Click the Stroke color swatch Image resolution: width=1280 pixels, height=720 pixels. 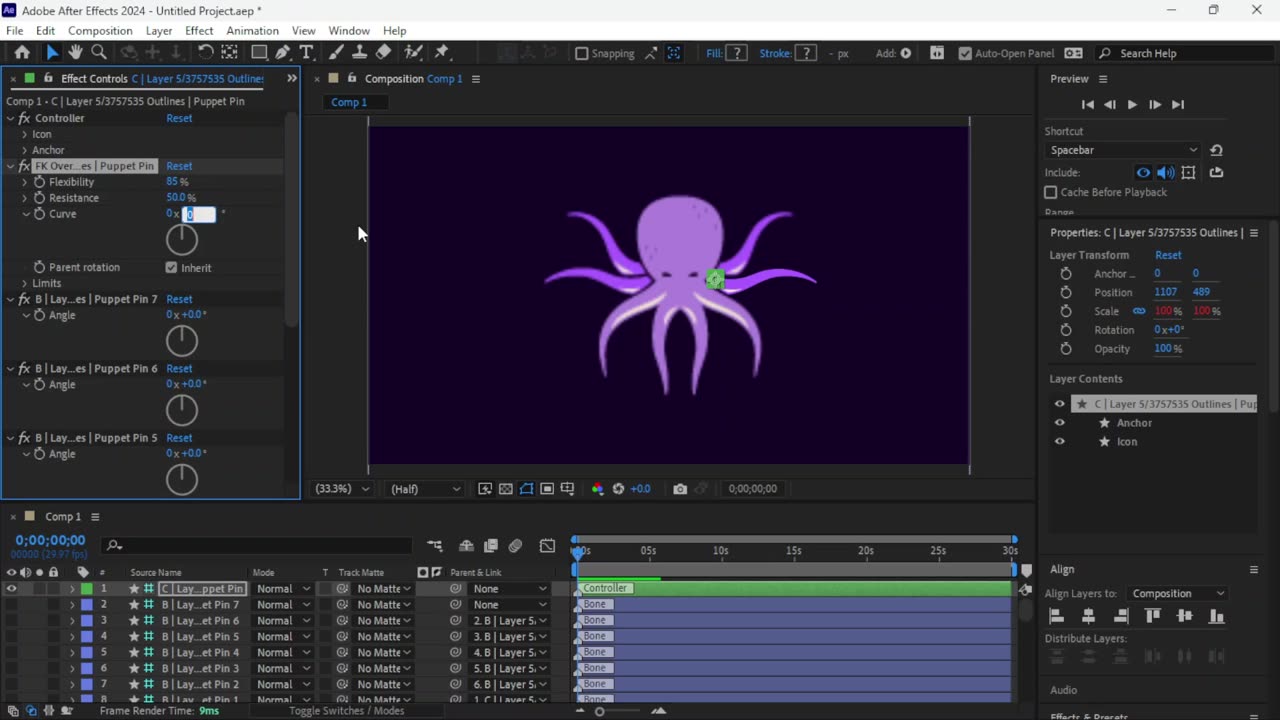[x=806, y=53]
